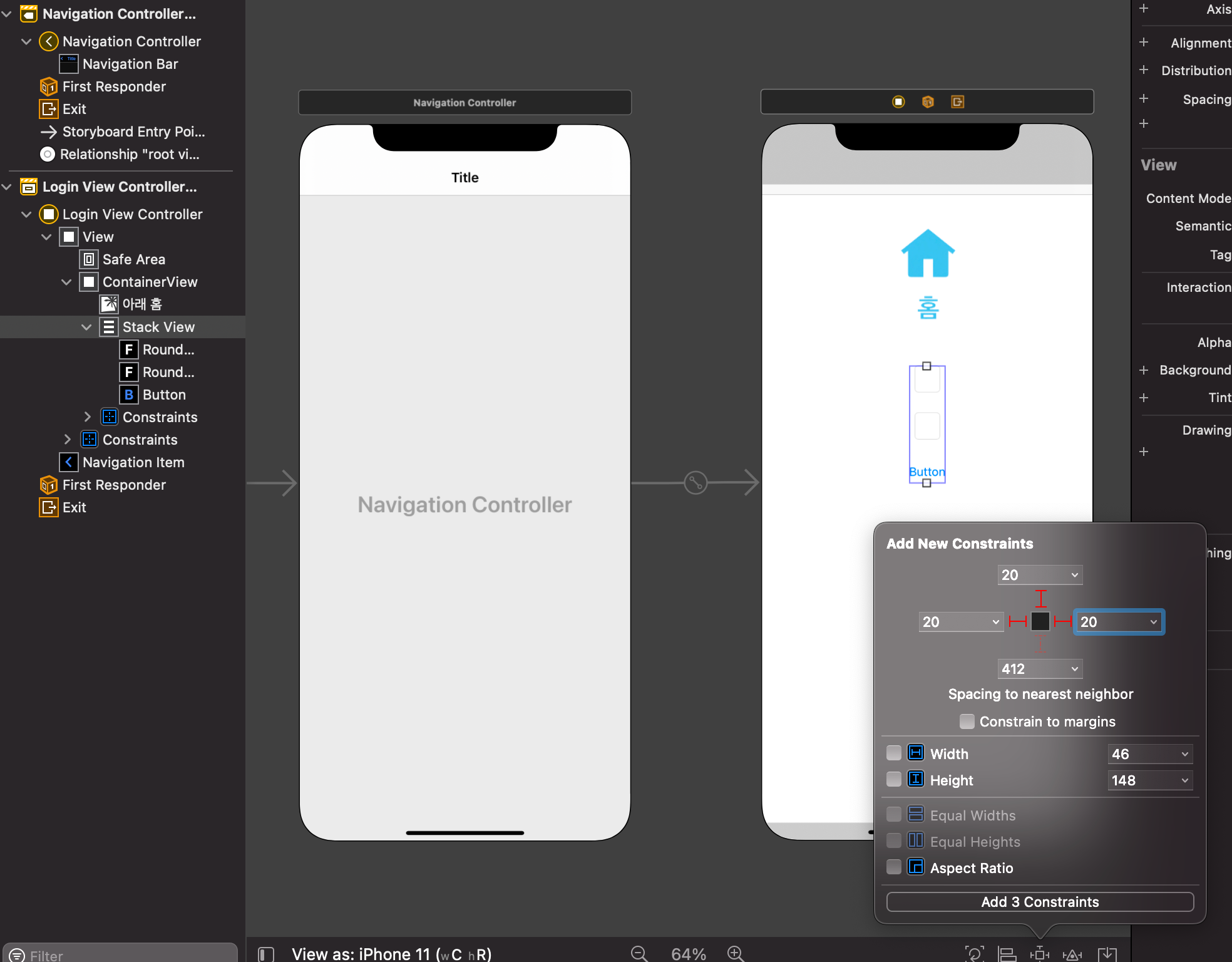The image size is (1232, 962).
Task: Enable Constrain to margins checkbox
Action: [967, 721]
